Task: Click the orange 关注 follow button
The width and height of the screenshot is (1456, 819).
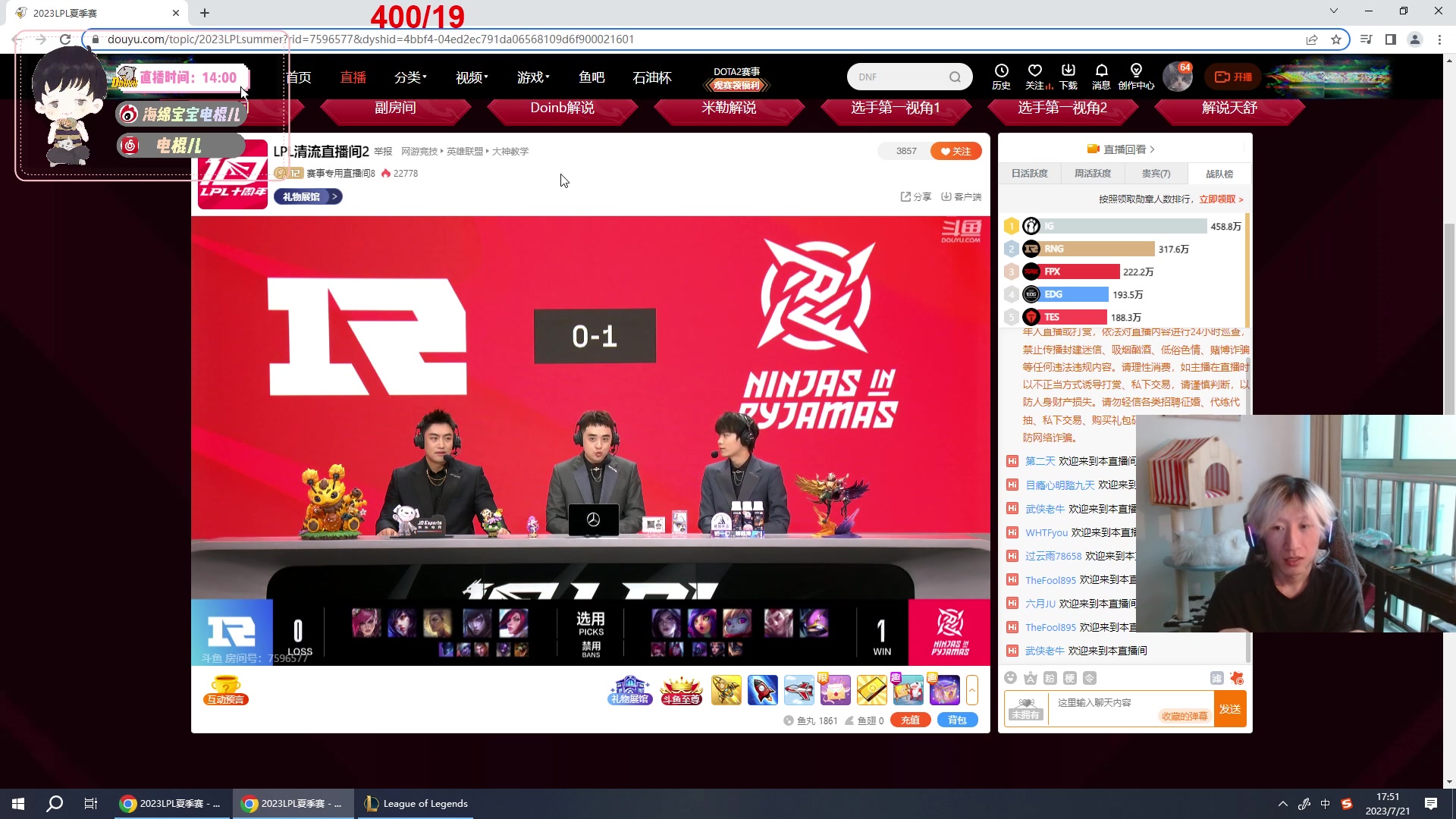Action: click(x=955, y=151)
